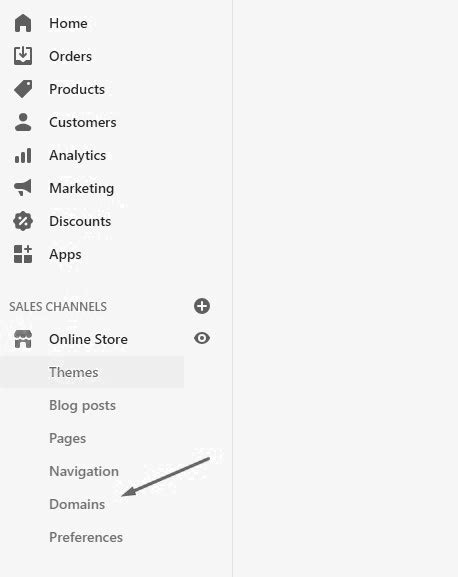This screenshot has width=458, height=577.
Task: Click the Discounts percent badge icon
Action: click(23, 221)
